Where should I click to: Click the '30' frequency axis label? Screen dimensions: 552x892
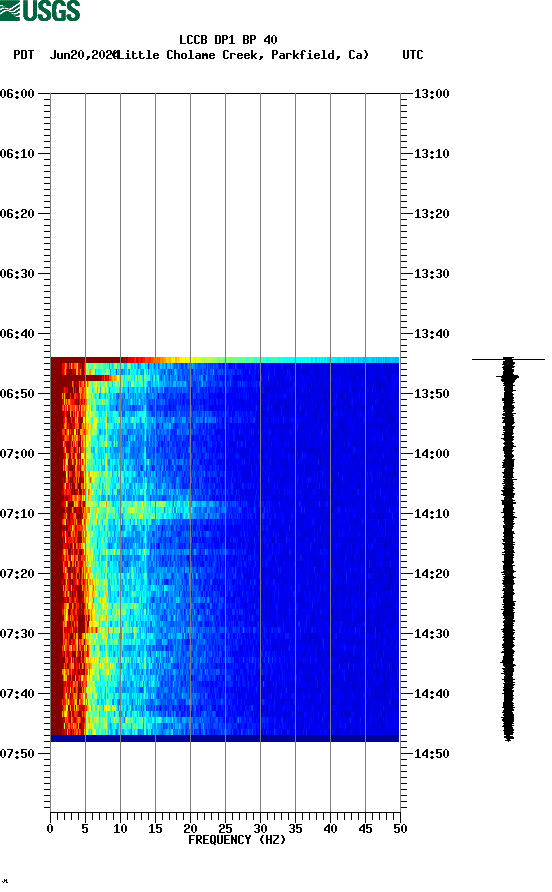click(260, 829)
